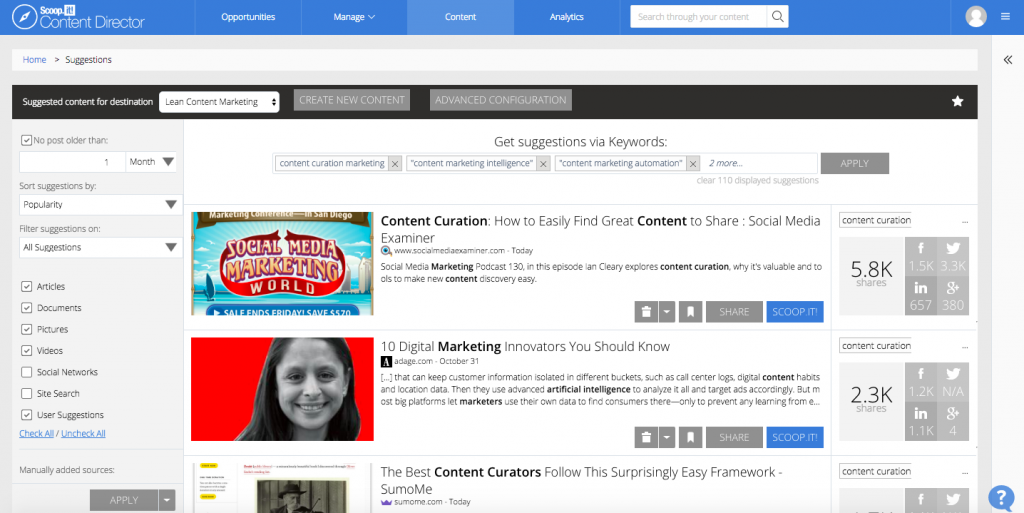Viewport: 1024px width, 513px height.
Task: Click the search magnifier icon
Action: click(777, 17)
